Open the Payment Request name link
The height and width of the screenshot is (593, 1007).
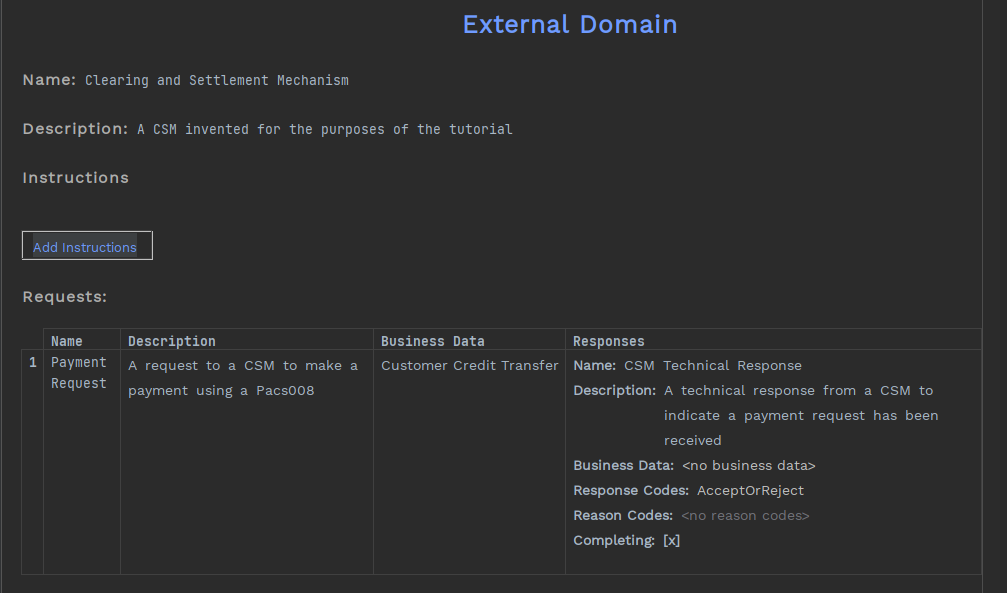[x=79, y=373]
